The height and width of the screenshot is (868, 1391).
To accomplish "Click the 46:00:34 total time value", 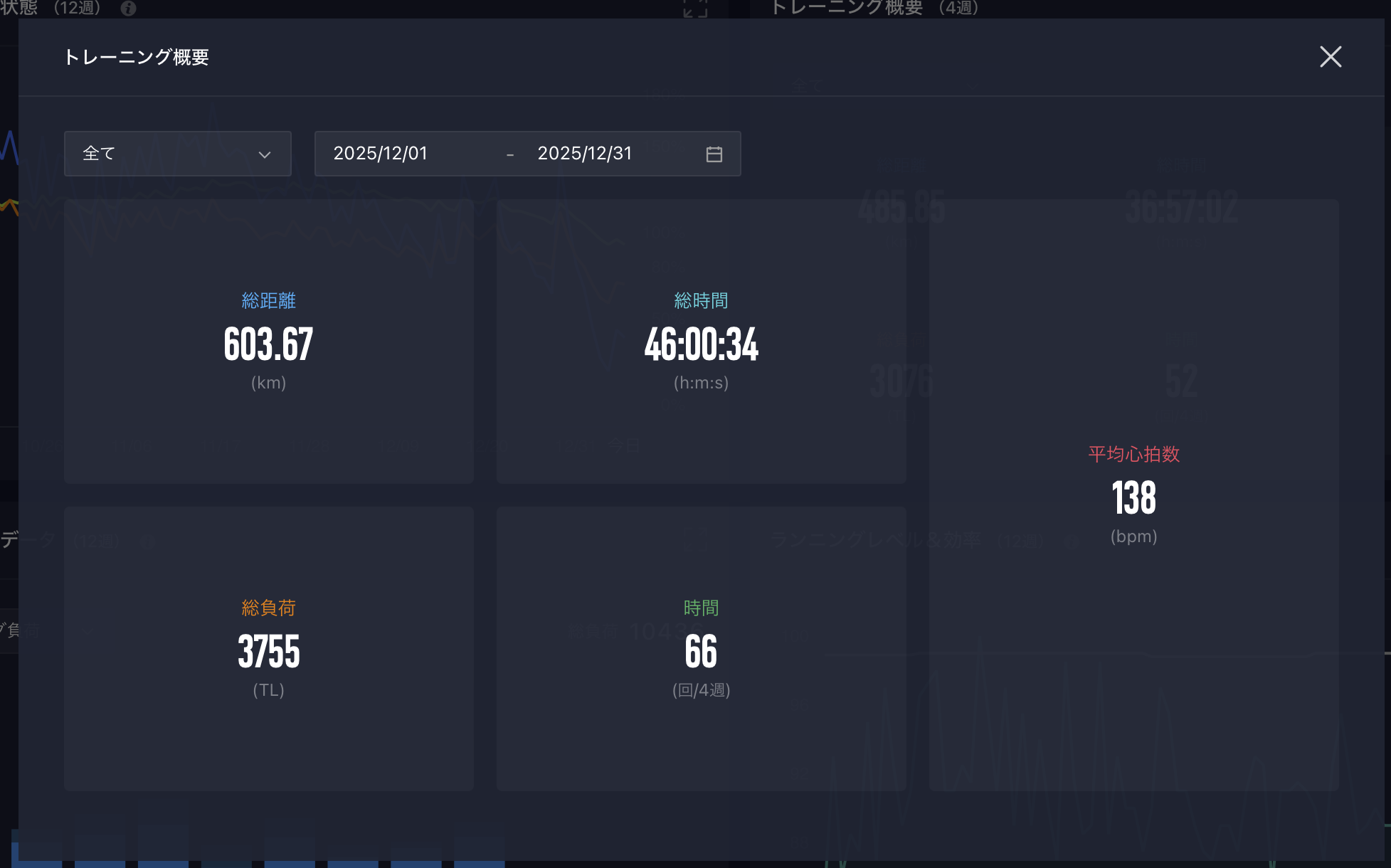I will 701,345.
